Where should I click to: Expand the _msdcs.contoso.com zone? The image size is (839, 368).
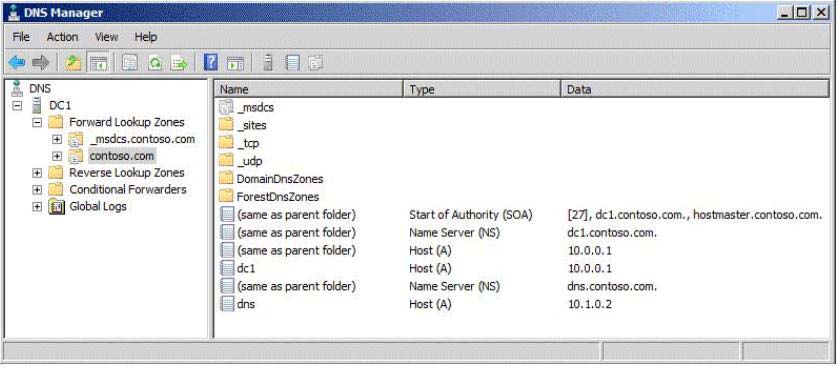coord(57,140)
